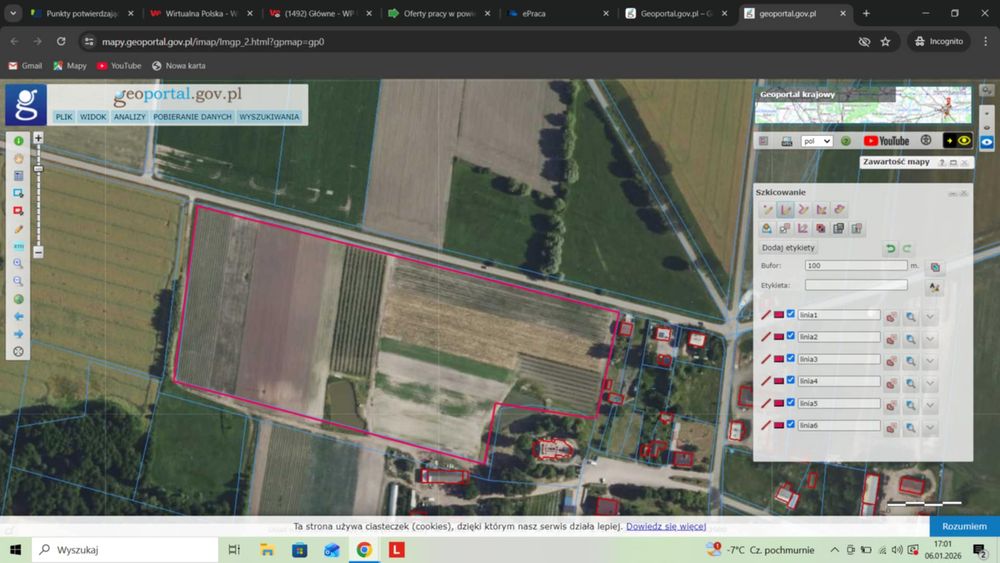Uncheck the linia4 checkbox
The image size is (1000, 563).
pyautogui.click(x=791, y=380)
